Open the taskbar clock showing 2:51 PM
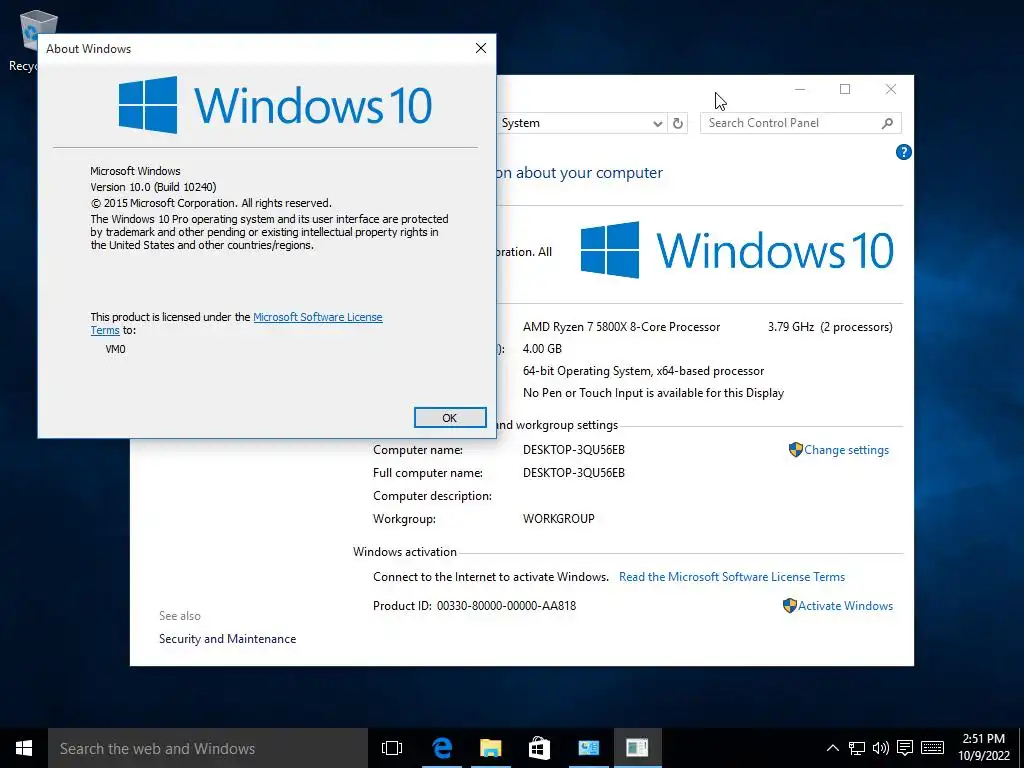 984,748
